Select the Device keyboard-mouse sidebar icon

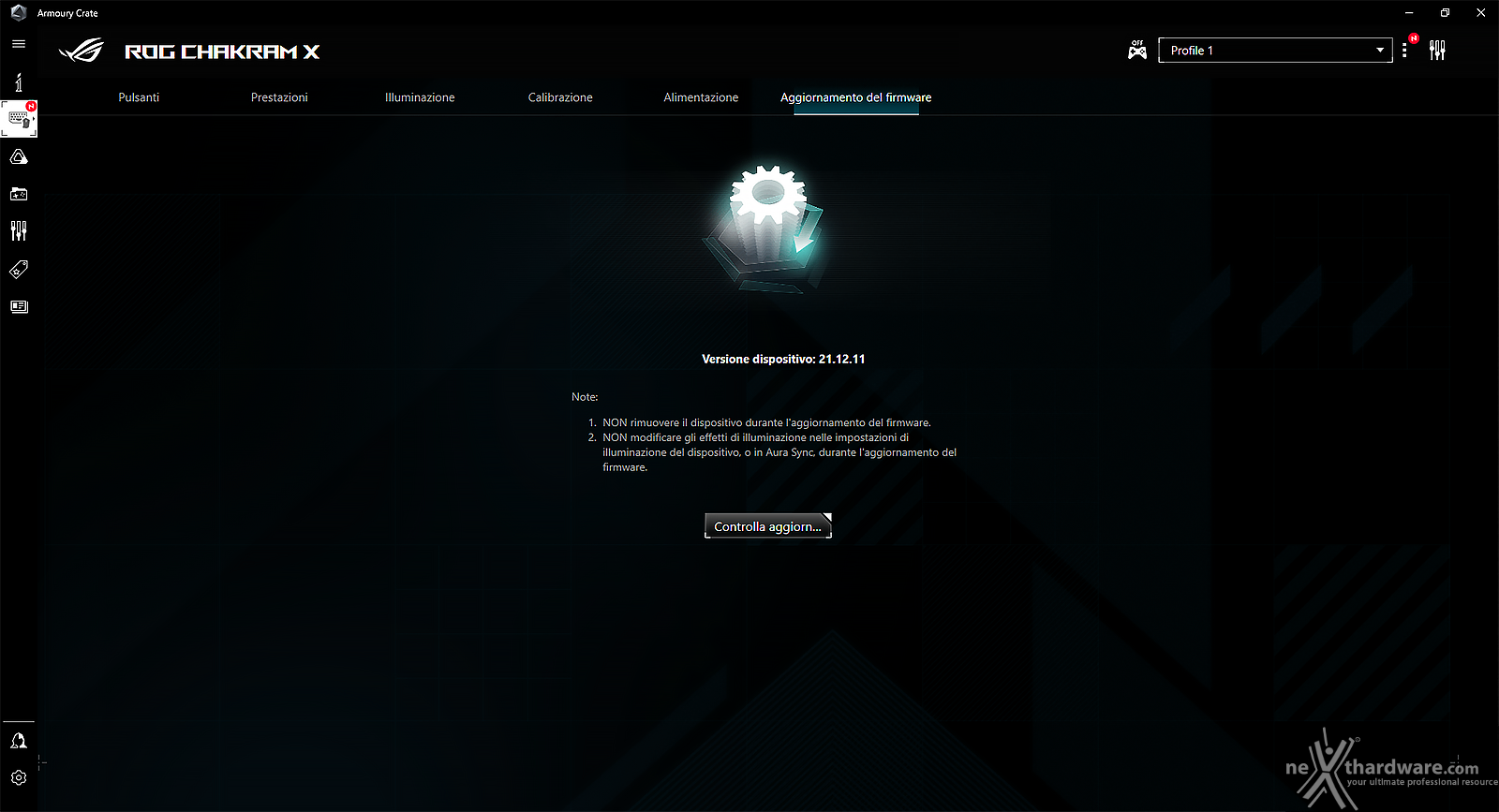tap(19, 119)
